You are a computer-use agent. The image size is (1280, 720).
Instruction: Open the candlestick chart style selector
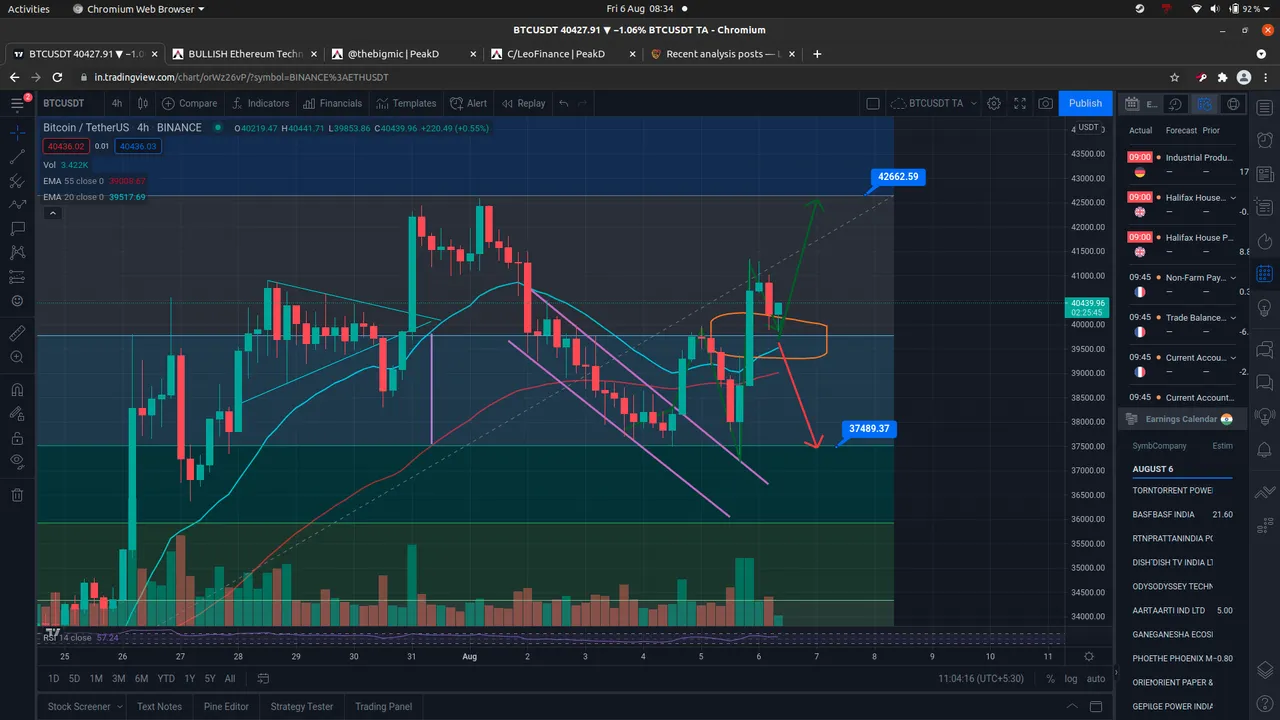pyautogui.click(x=144, y=103)
